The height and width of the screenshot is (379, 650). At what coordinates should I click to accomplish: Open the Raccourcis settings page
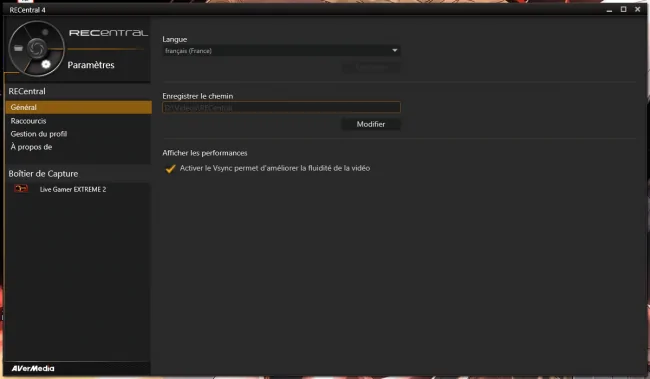(28, 121)
